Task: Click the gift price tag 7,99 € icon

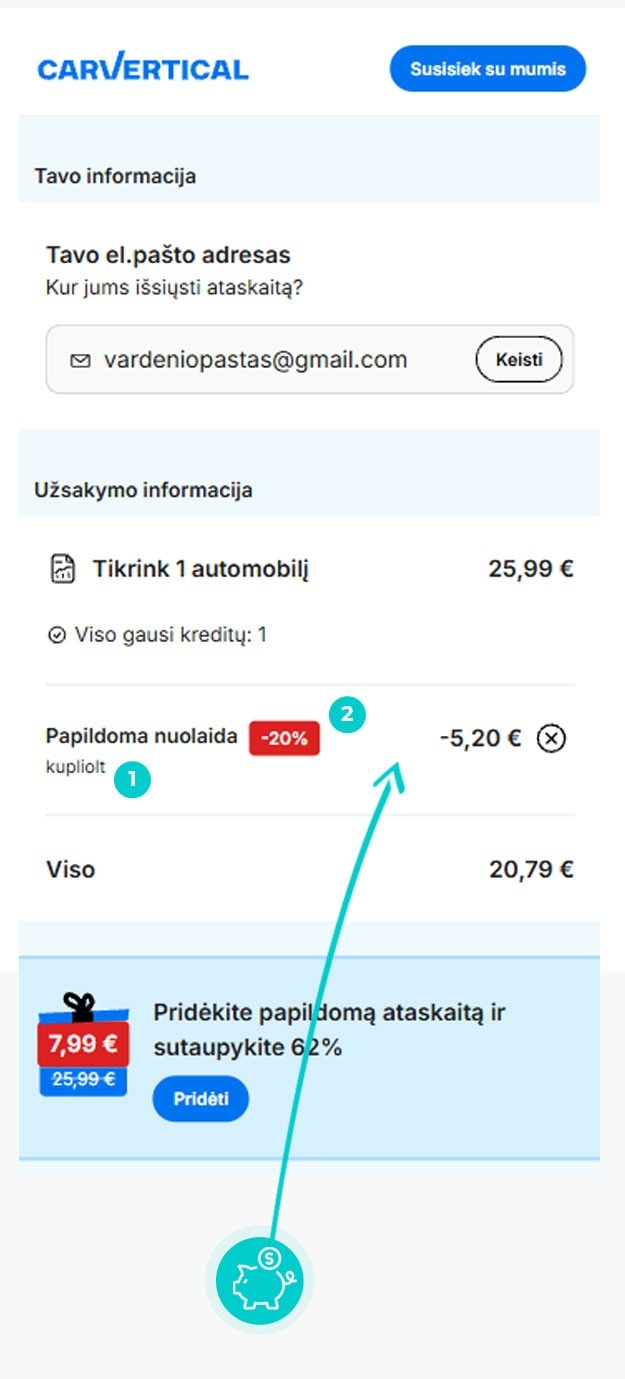Action: pos(82,1045)
